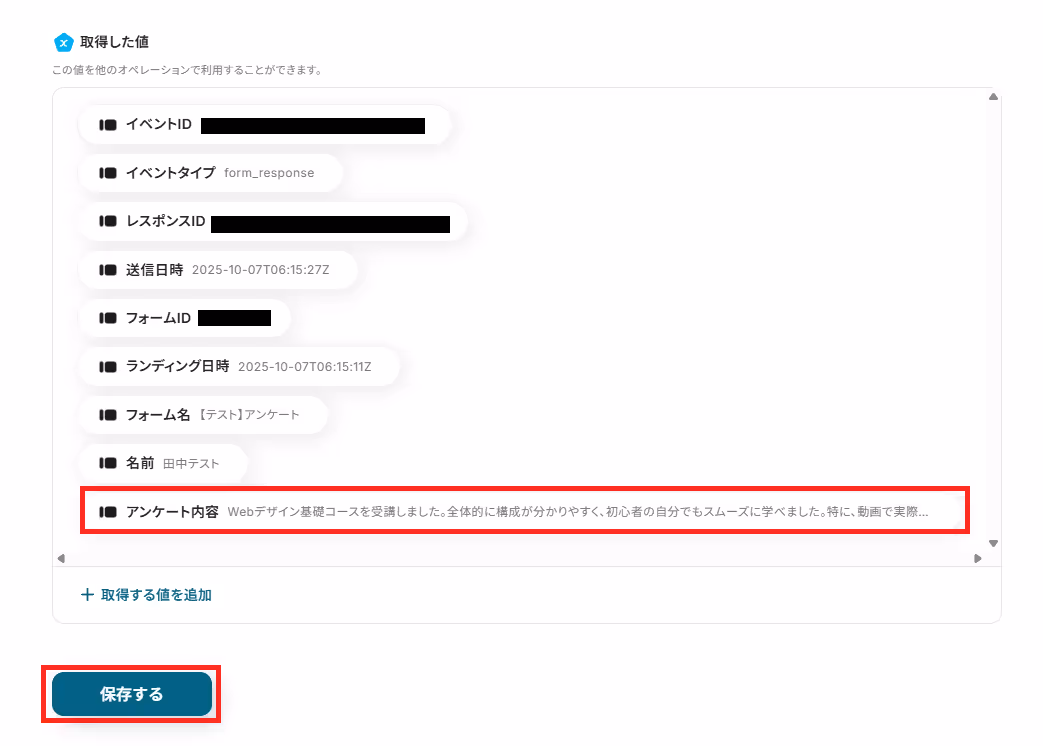Screen dimensions: 1043x746
Task: Click the scroll up arrow of the values list
Action: click(993, 96)
